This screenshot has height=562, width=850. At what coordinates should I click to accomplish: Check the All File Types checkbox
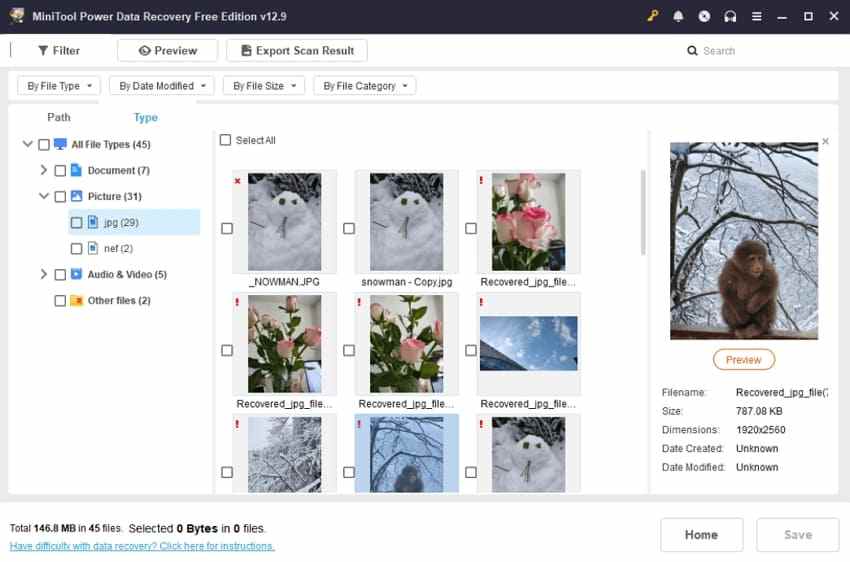pyautogui.click(x=44, y=145)
